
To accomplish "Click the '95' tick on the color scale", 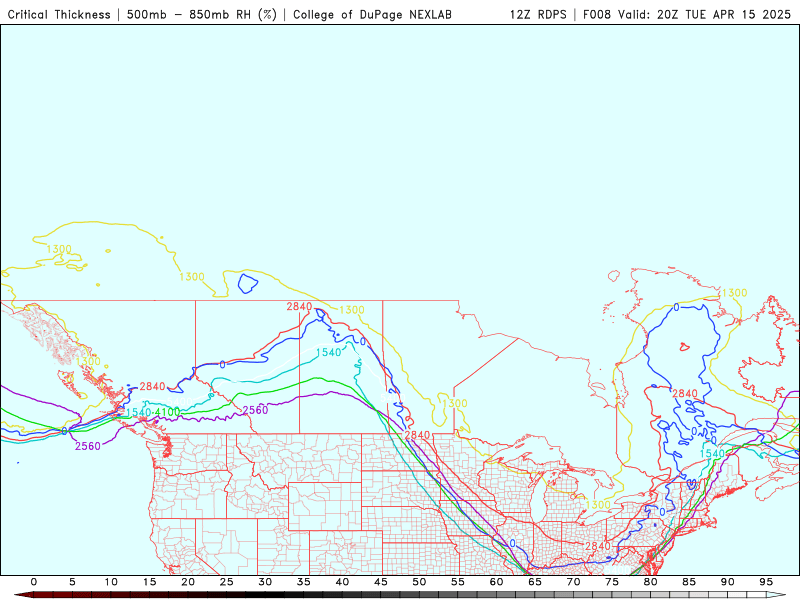I will pos(766,582).
